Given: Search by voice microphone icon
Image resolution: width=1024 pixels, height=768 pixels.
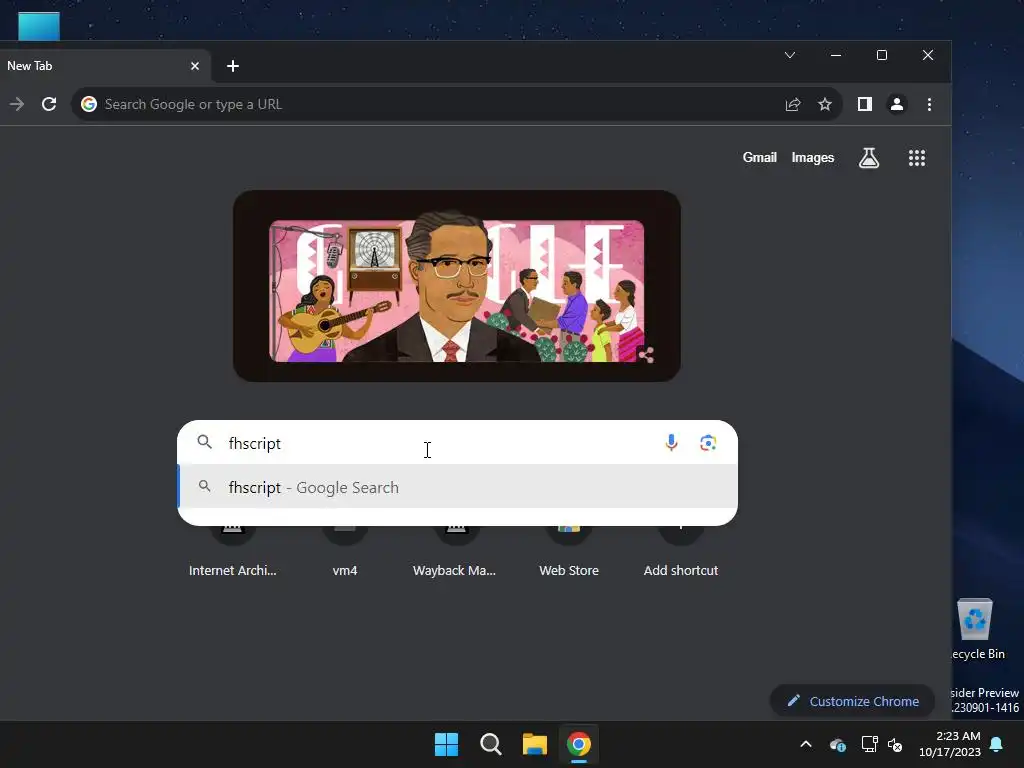Looking at the screenshot, I should tap(671, 443).
